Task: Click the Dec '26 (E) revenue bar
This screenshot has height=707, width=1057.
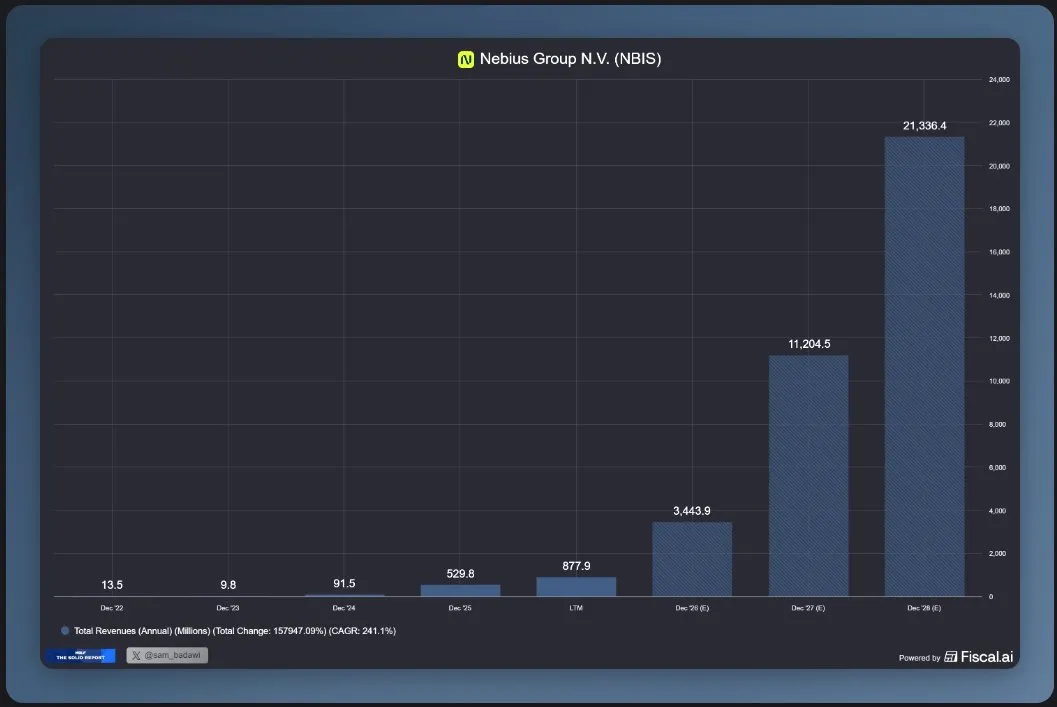Action: point(692,559)
